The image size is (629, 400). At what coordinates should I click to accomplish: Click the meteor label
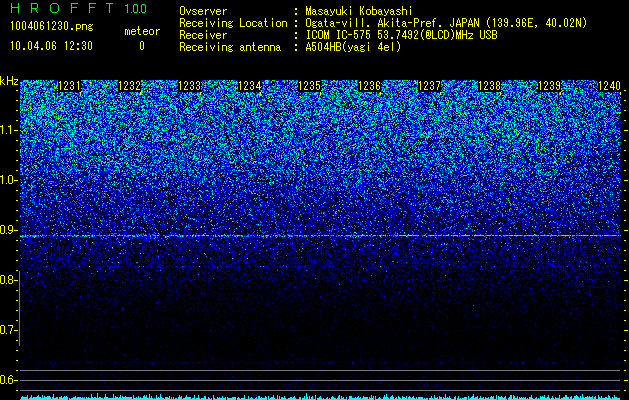point(142,31)
